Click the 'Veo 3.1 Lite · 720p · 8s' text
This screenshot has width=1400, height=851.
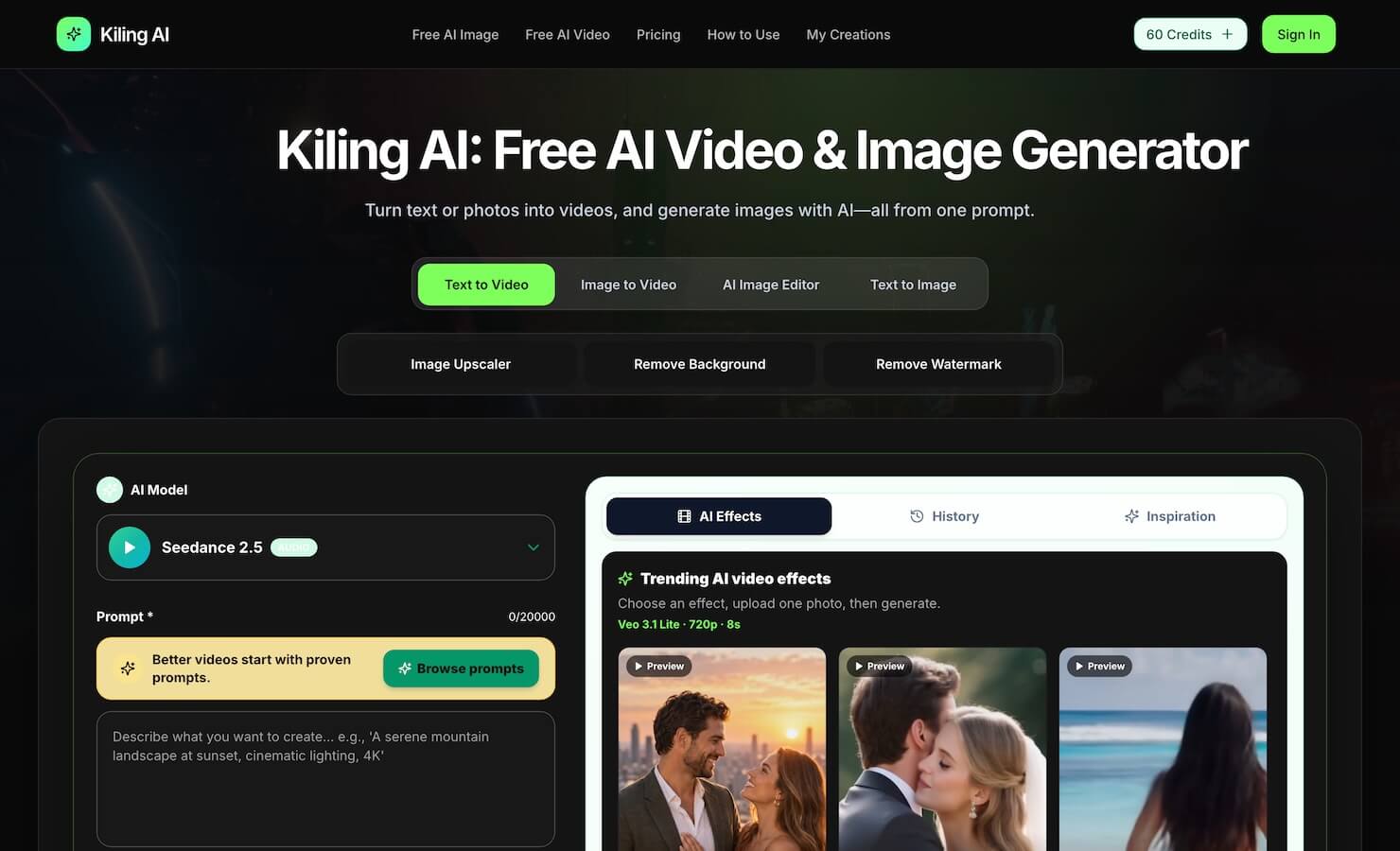(x=679, y=624)
